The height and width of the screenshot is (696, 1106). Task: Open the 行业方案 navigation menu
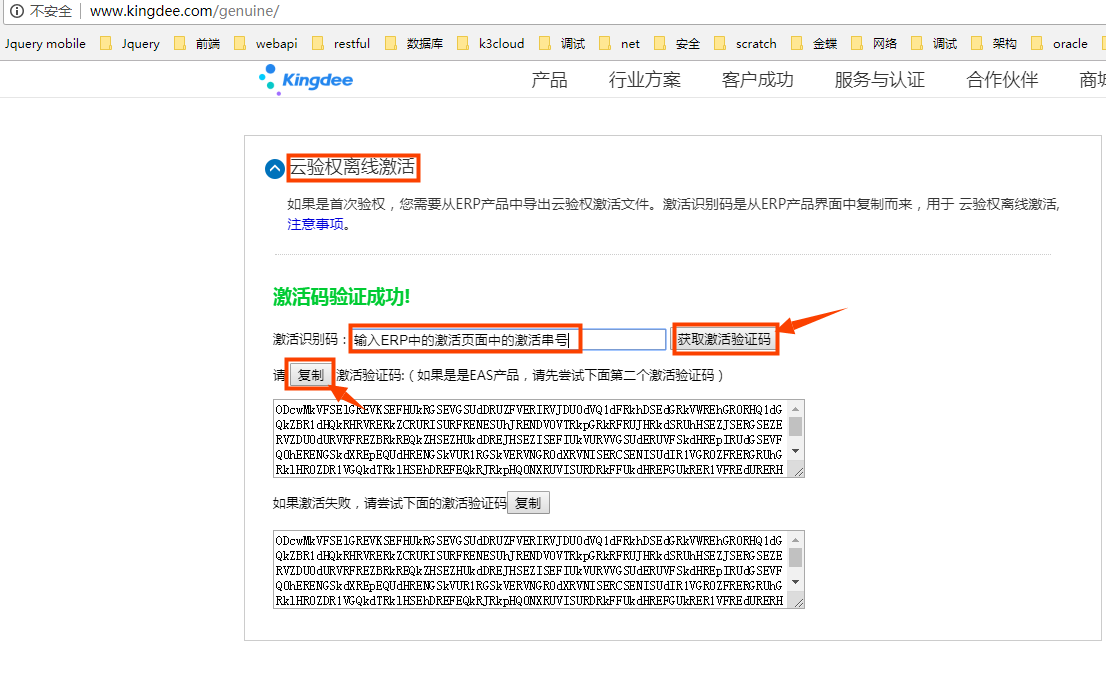(x=645, y=80)
